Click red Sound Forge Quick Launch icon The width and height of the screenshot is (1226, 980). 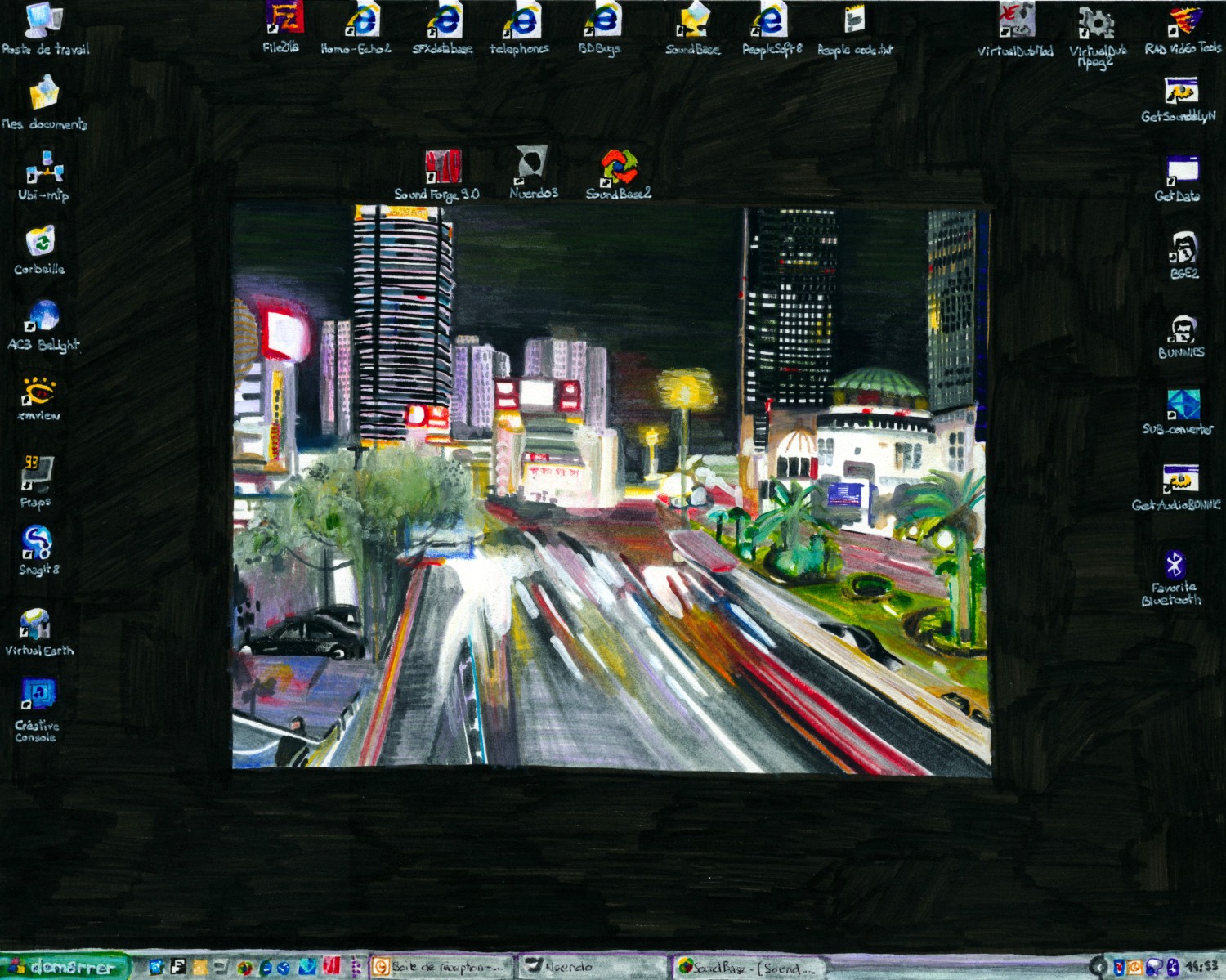[331, 966]
